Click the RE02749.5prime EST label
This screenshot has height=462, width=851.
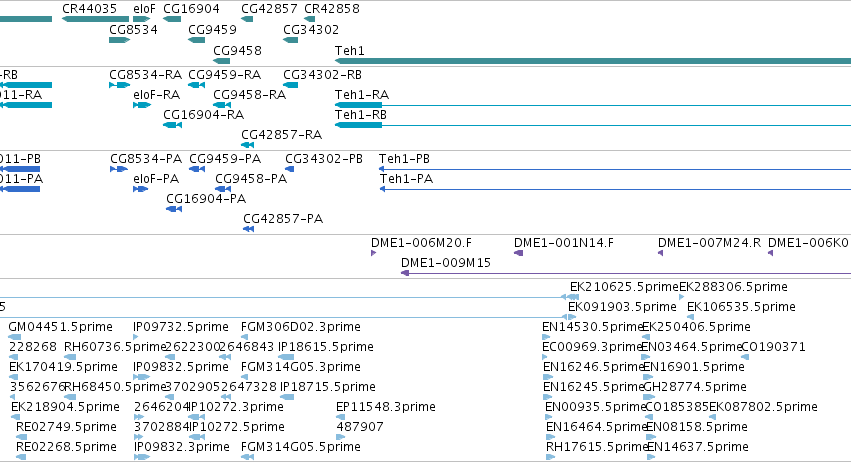point(66,427)
